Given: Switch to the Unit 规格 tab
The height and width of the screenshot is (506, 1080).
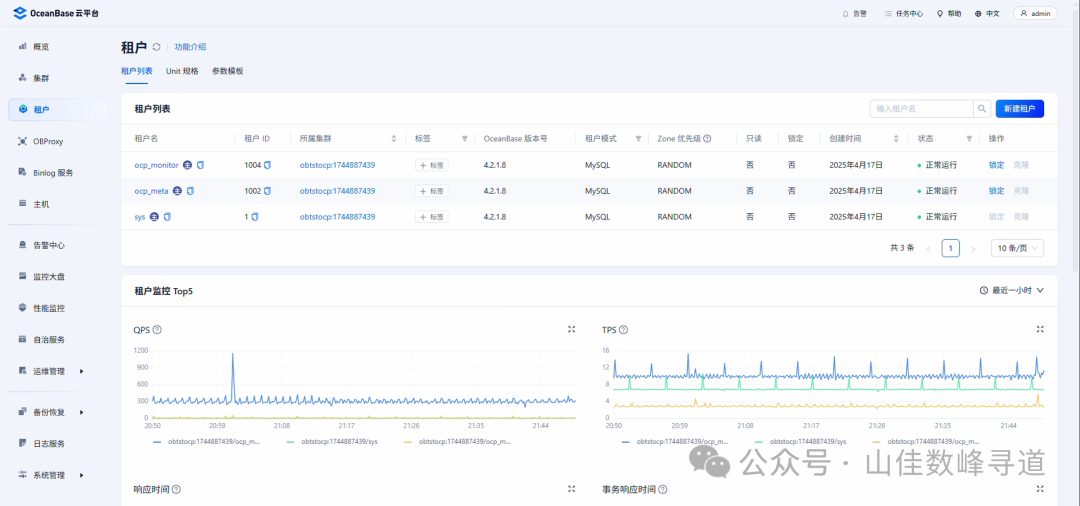Looking at the screenshot, I should (182, 71).
